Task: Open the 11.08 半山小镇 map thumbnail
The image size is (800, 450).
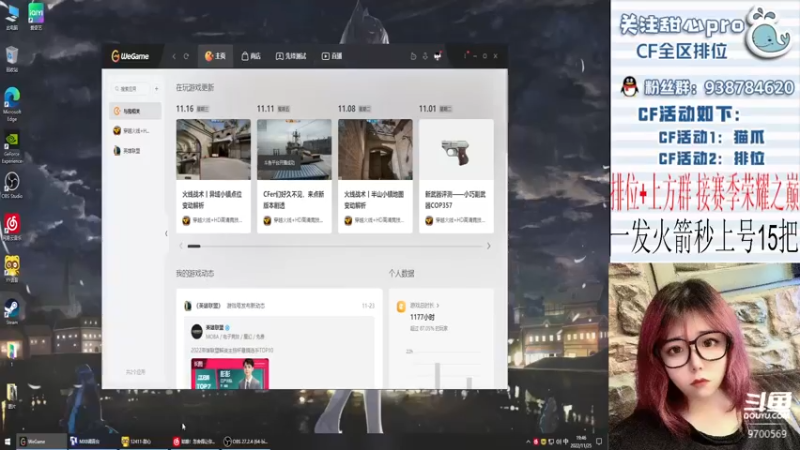Action: coord(375,149)
